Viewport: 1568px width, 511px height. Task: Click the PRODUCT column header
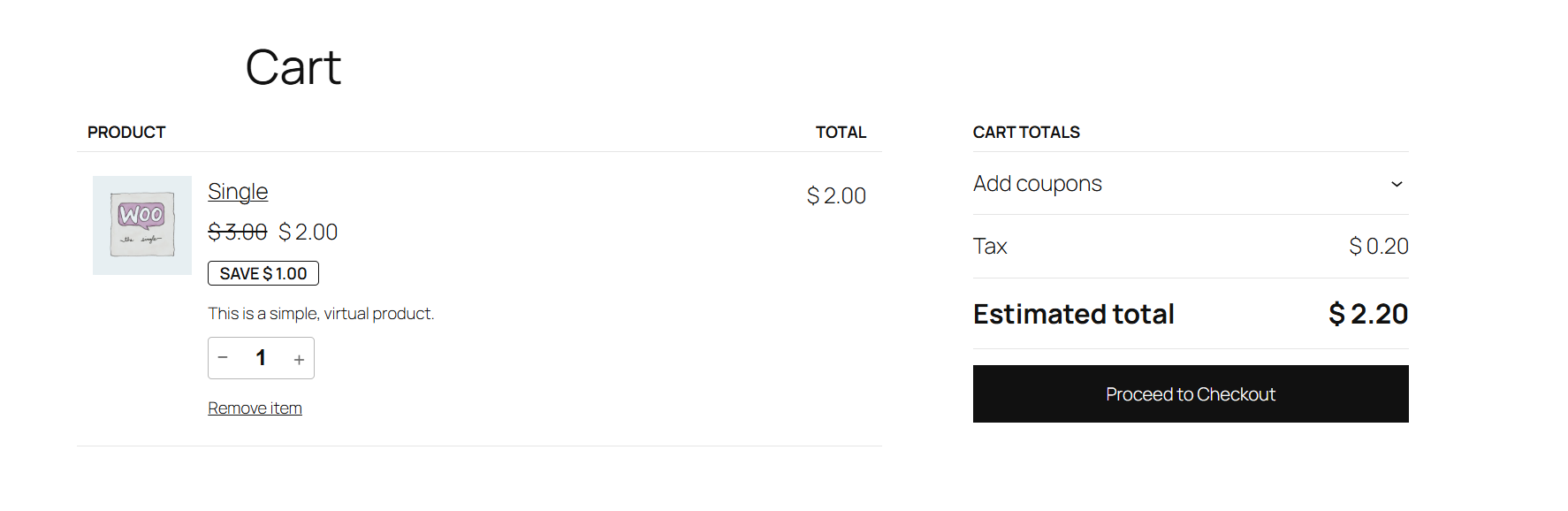click(x=126, y=132)
